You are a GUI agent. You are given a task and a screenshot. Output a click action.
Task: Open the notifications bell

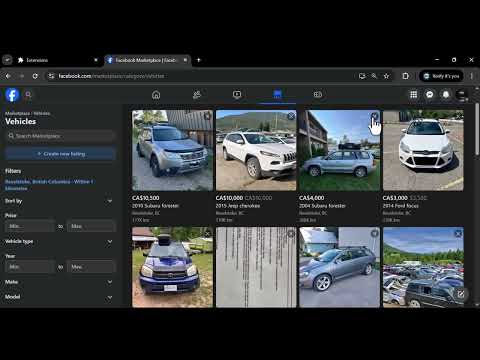(446, 95)
